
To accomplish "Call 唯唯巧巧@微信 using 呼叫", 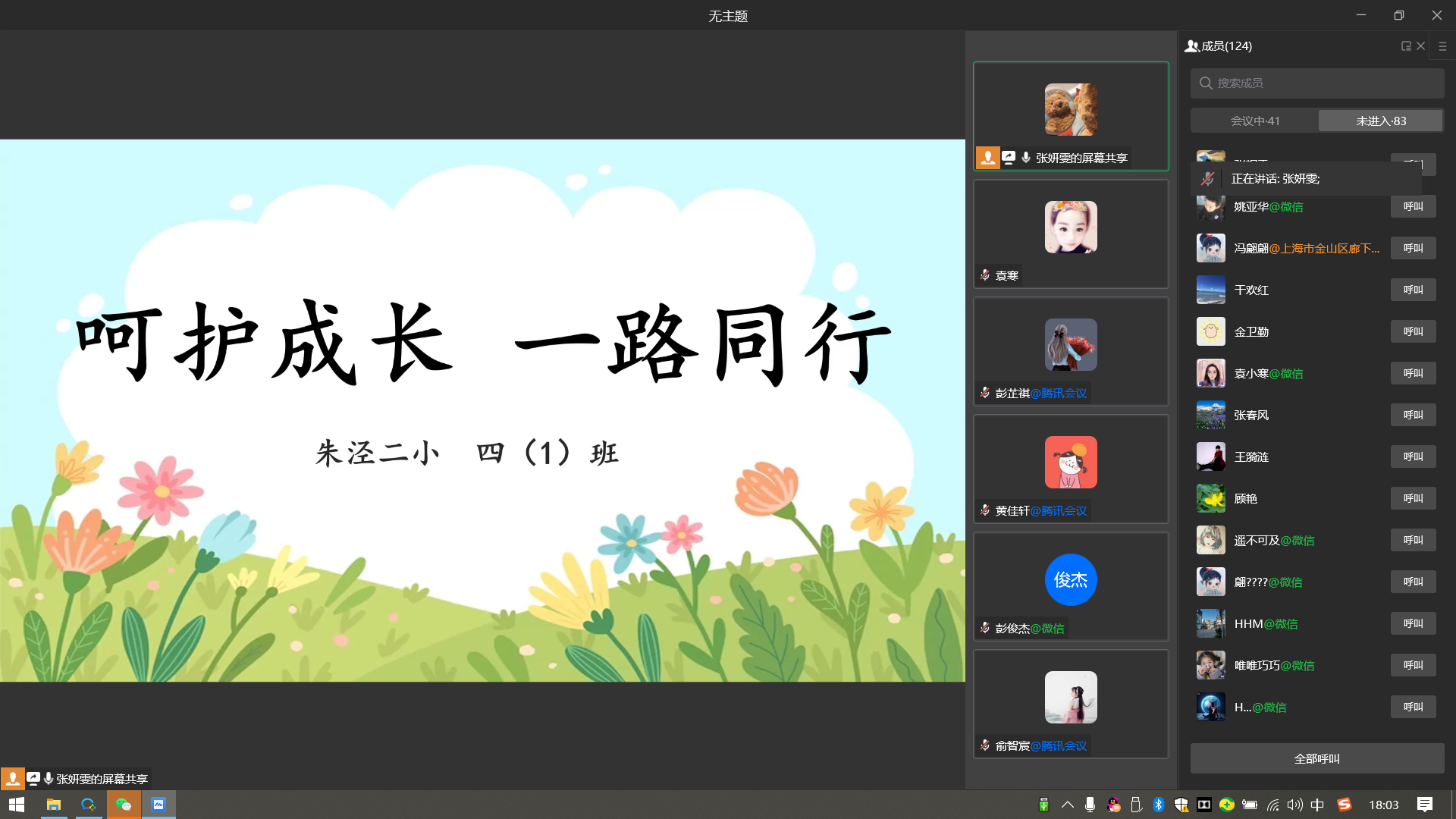I will pos(1413,666).
